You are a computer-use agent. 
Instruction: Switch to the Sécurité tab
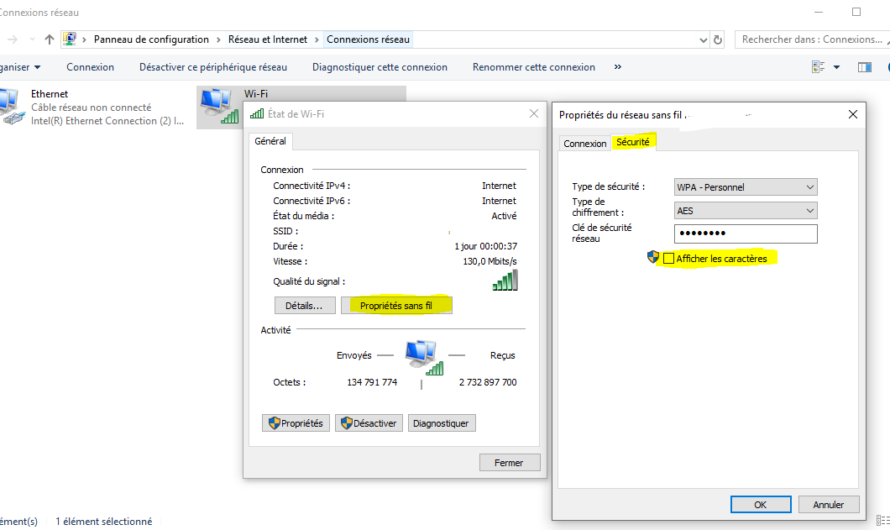coord(633,142)
